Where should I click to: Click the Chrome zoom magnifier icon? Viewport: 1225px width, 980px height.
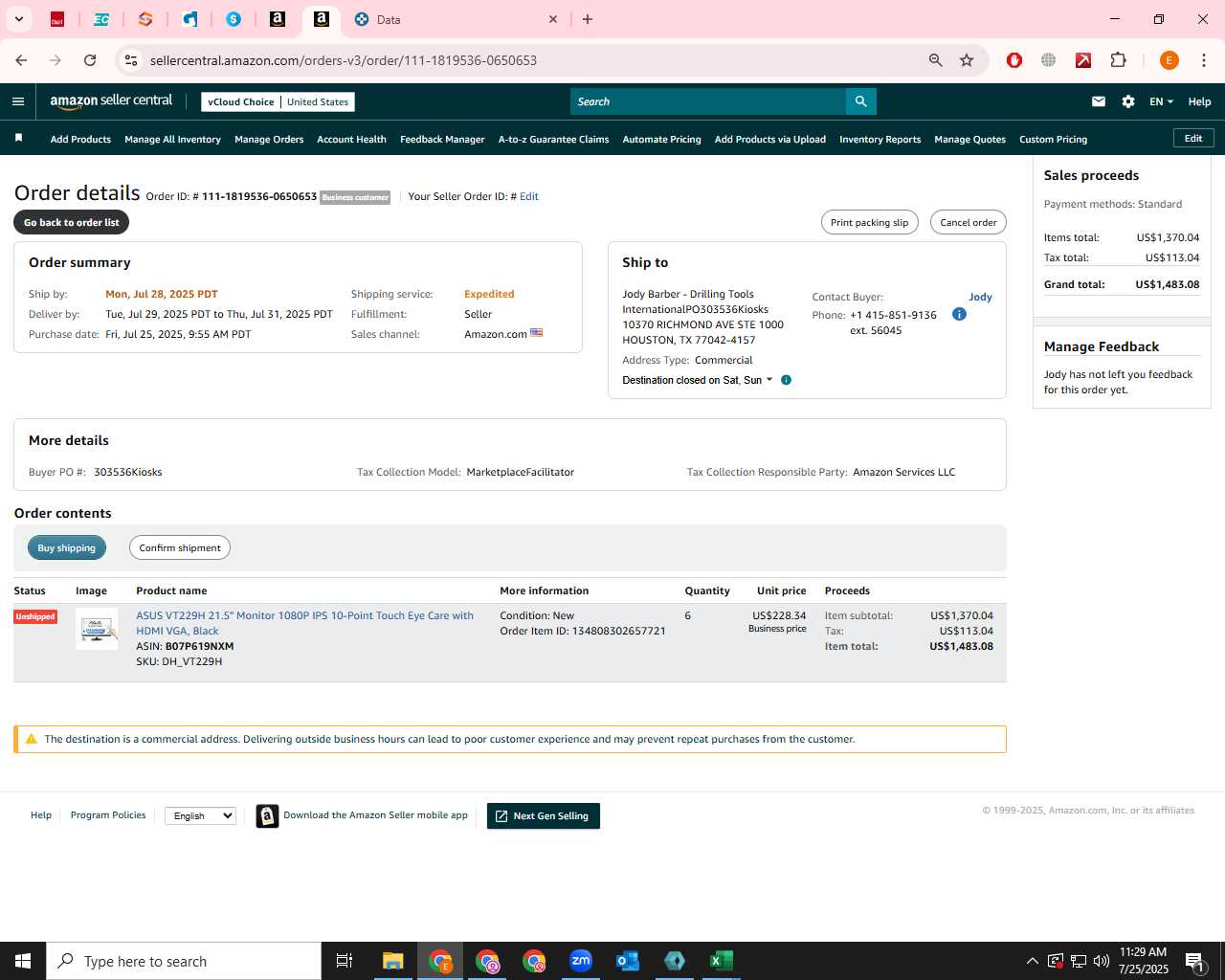(936, 60)
